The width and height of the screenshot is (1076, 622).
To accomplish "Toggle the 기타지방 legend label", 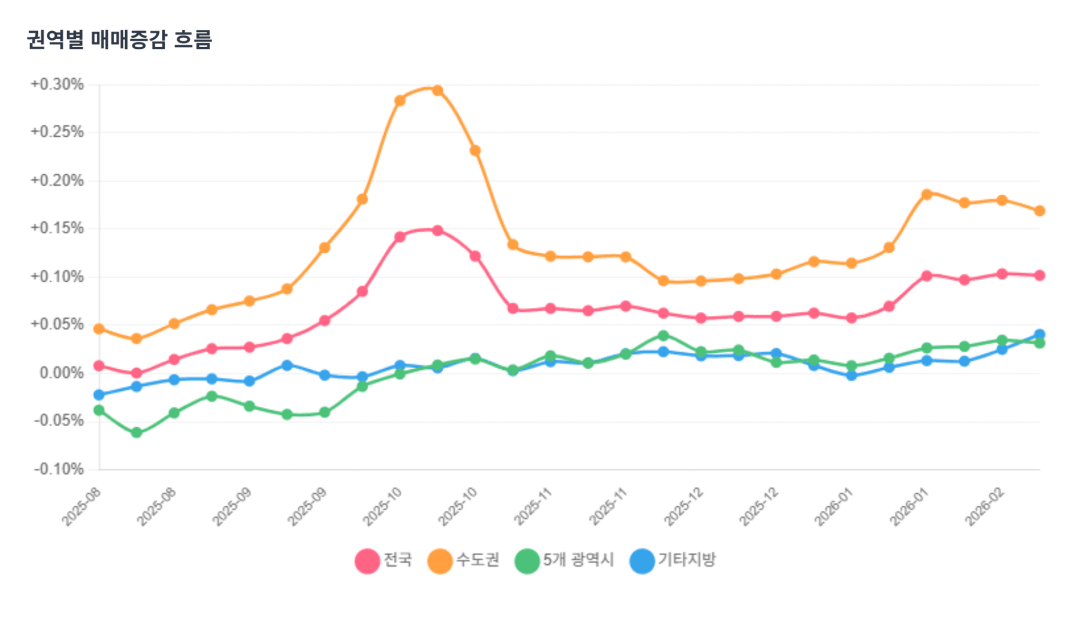I will click(x=686, y=560).
